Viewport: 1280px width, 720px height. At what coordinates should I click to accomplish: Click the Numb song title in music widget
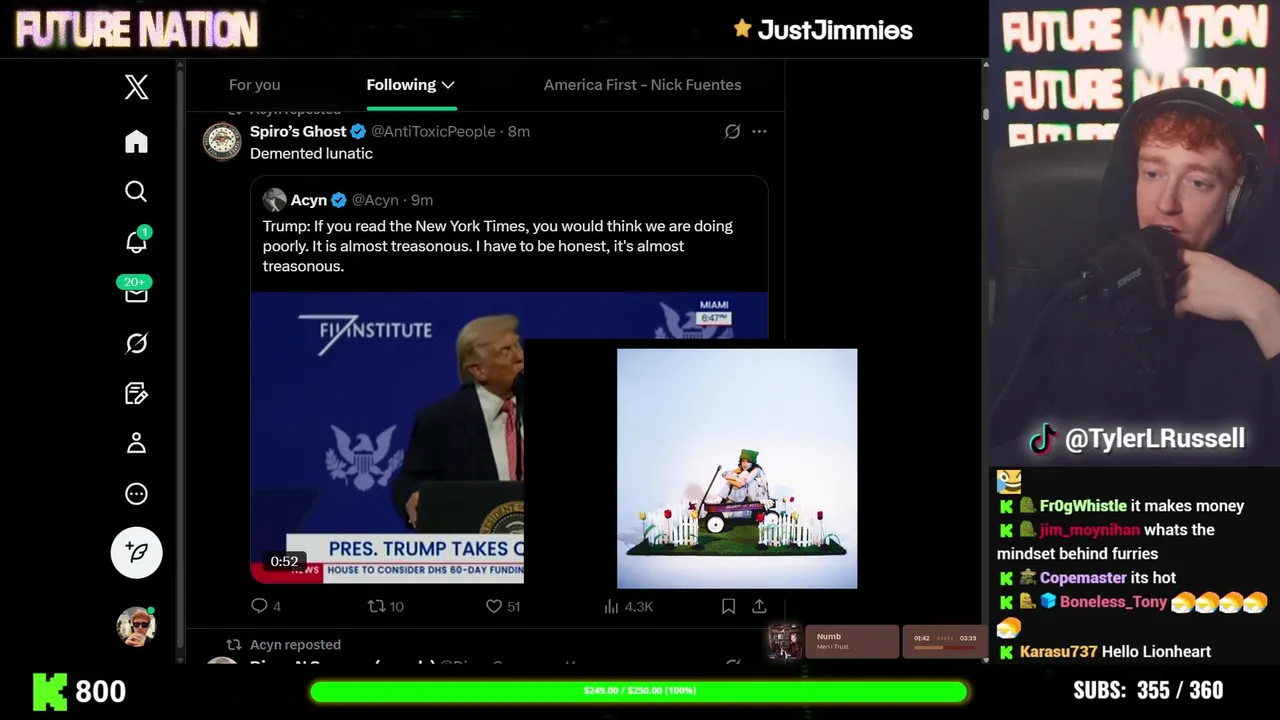pyautogui.click(x=829, y=636)
